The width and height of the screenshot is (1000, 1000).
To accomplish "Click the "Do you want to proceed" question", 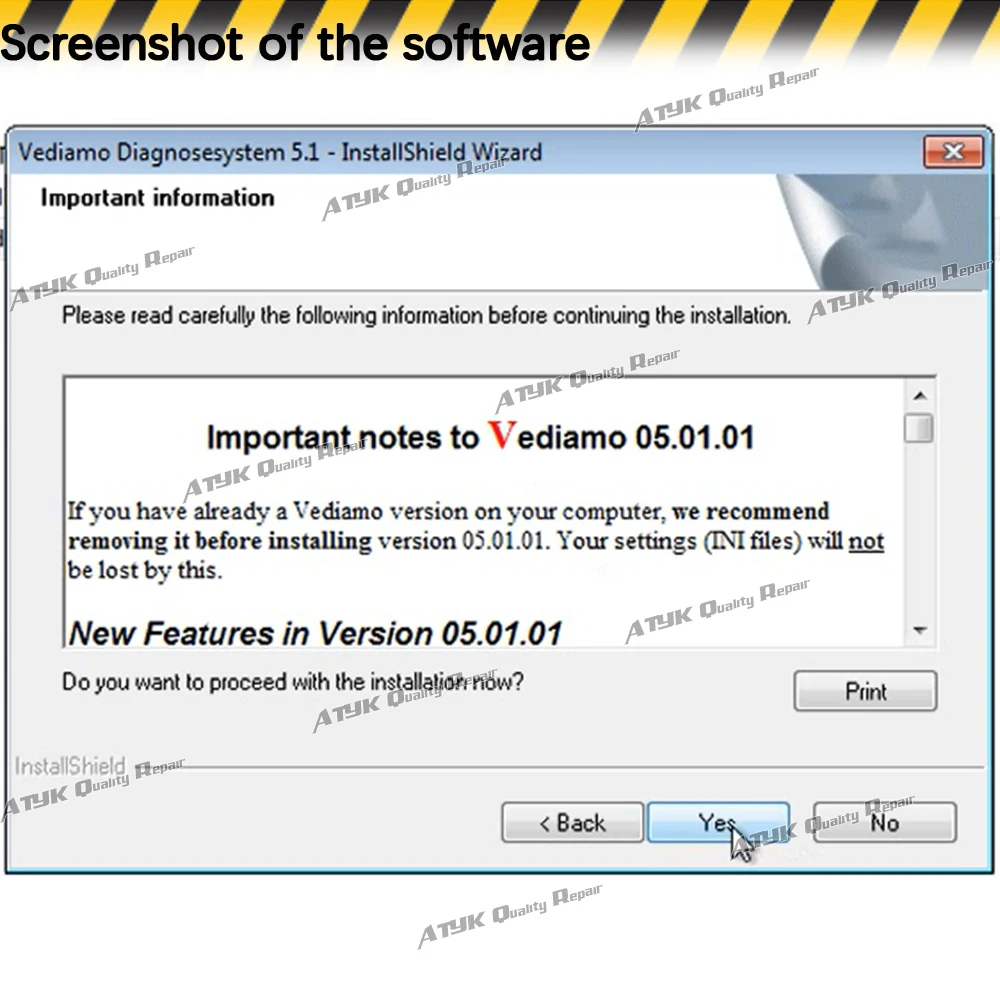I will click(293, 682).
